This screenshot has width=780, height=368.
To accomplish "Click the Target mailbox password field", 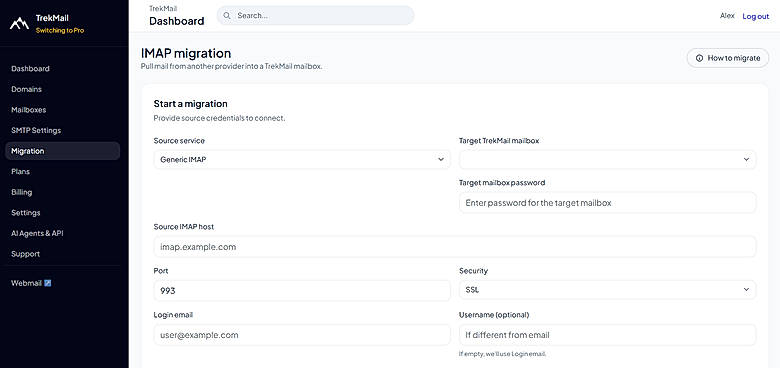I will 607,203.
